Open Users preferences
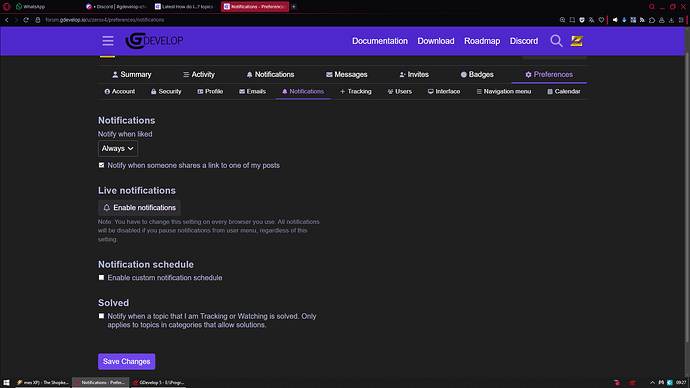 (x=400, y=92)
